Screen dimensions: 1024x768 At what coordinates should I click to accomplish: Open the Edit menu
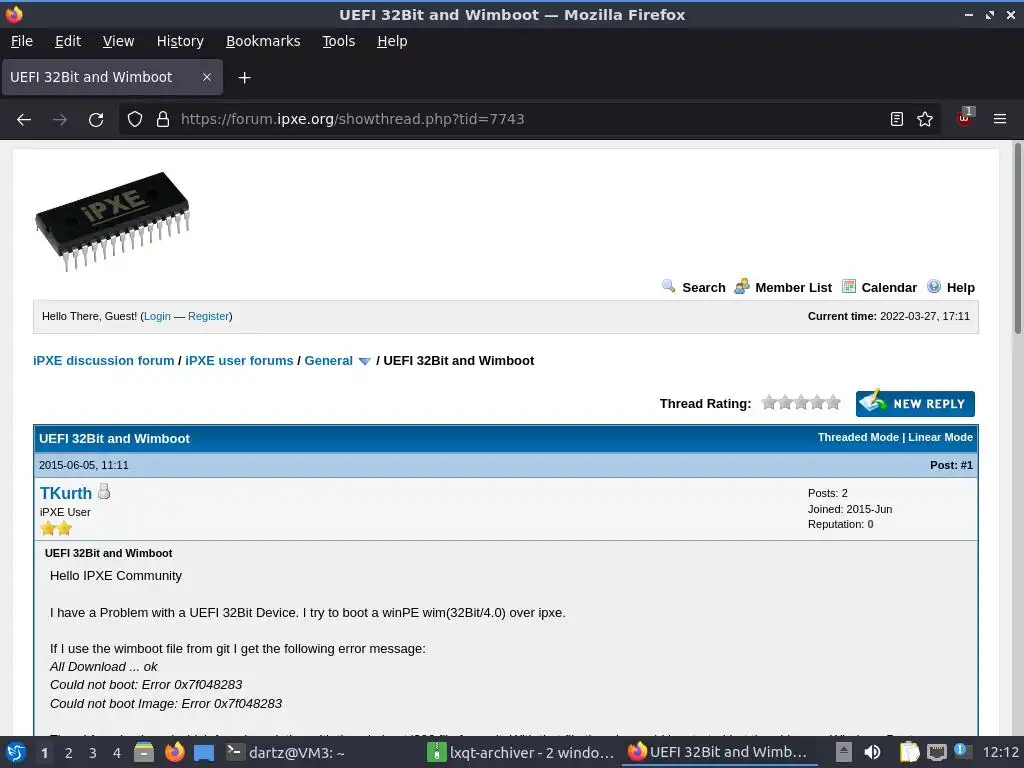[68, 41]
